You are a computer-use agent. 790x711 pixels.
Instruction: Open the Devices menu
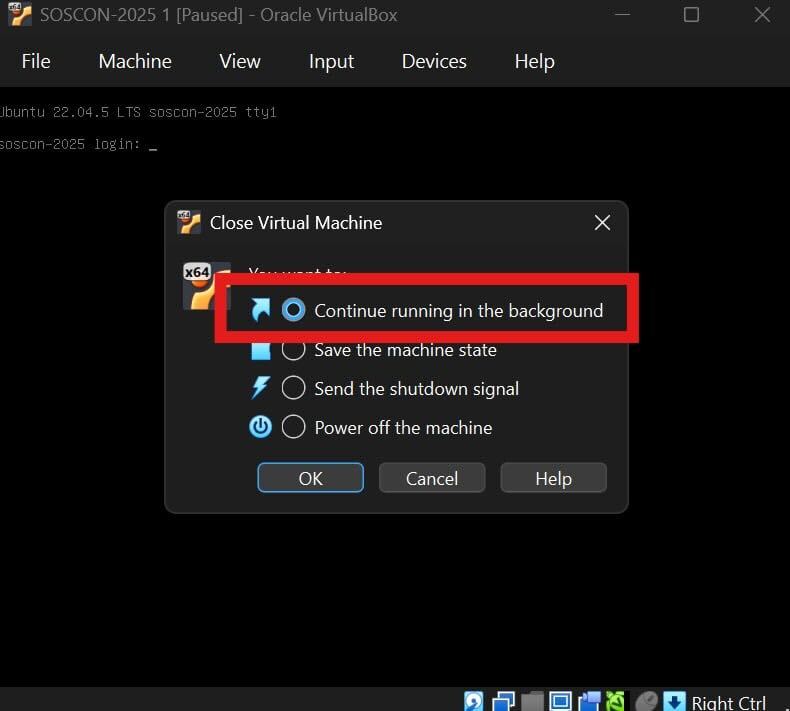[434, 61]
